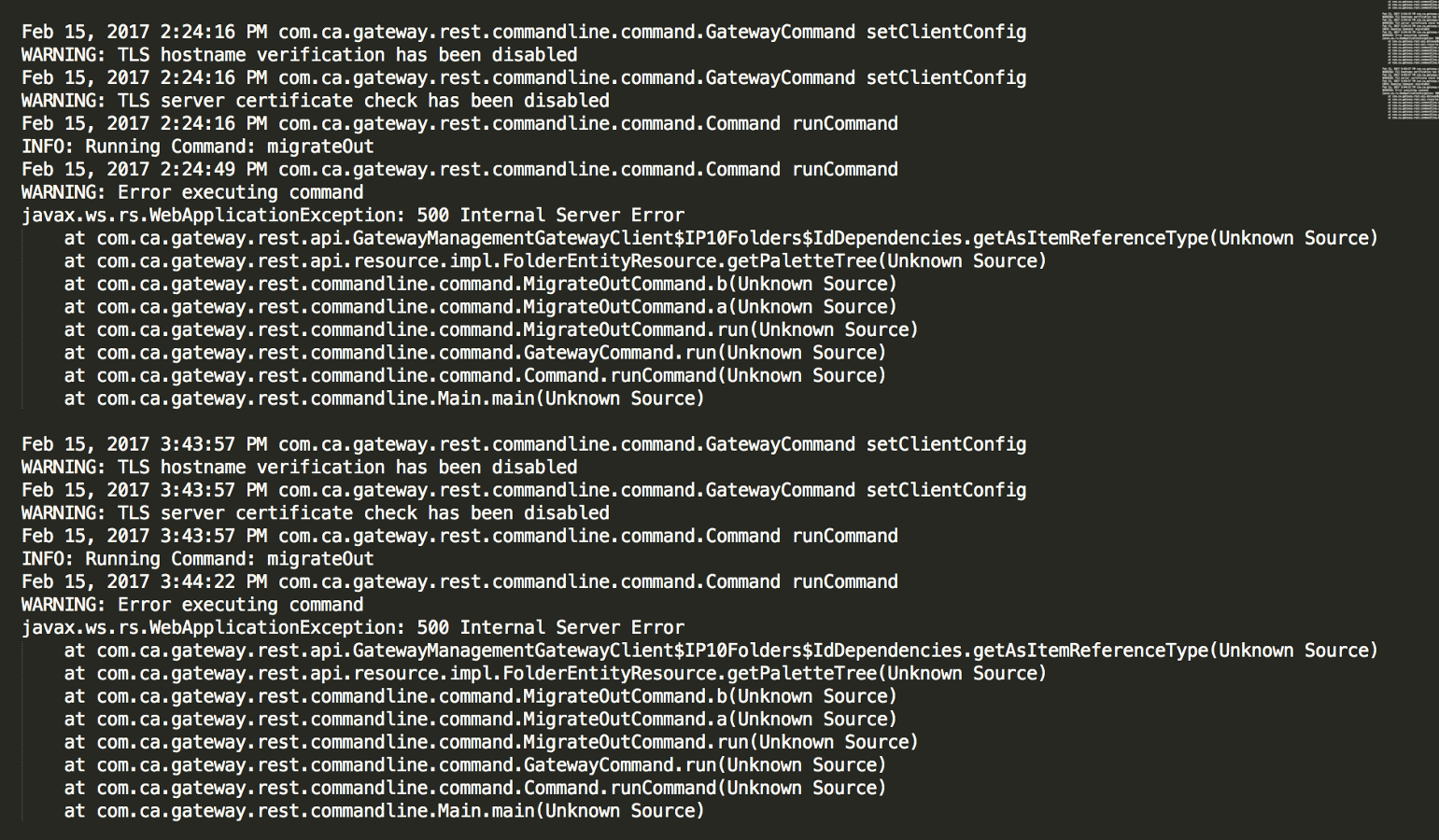Click the getPaletteTree line in the second stack trace

pyautogui.click(x=556, y=673)
